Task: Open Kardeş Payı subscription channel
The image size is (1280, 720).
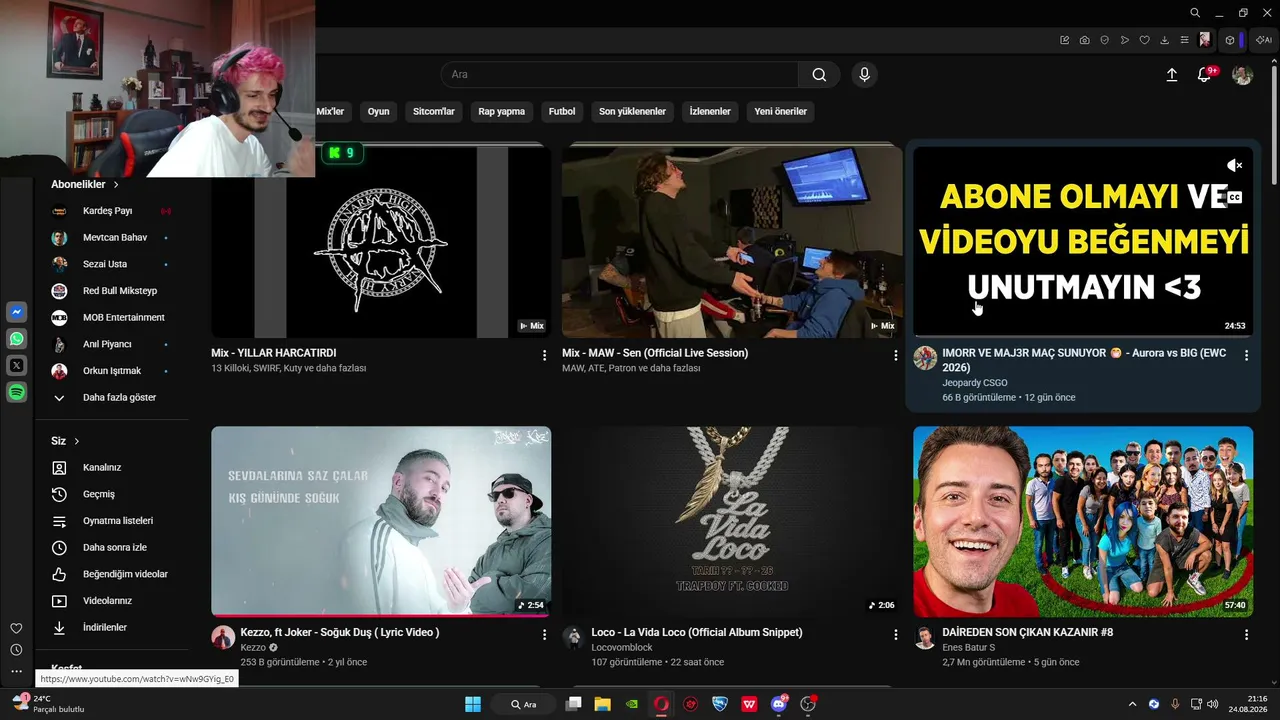Action: (x=110, y=211)
